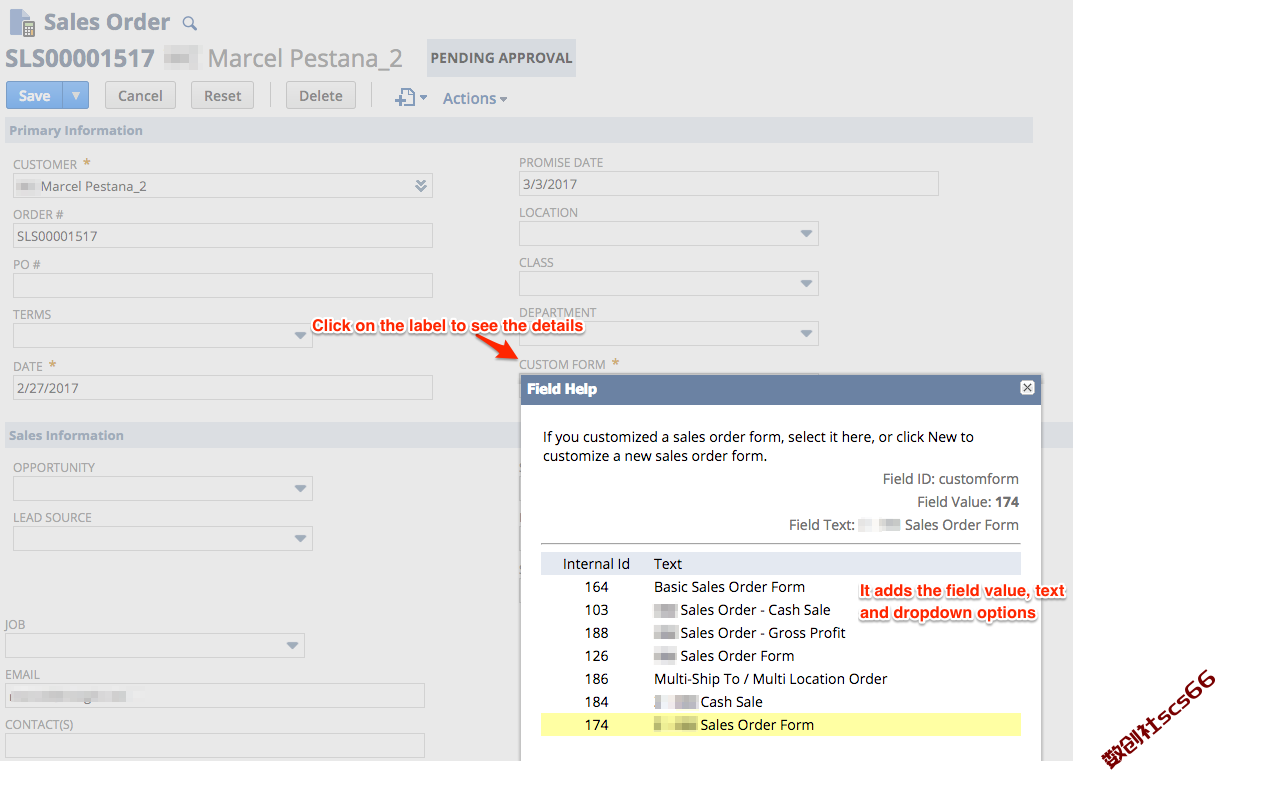Click the Delete button
Screen dimensions: 1280x800
point(321,95)
